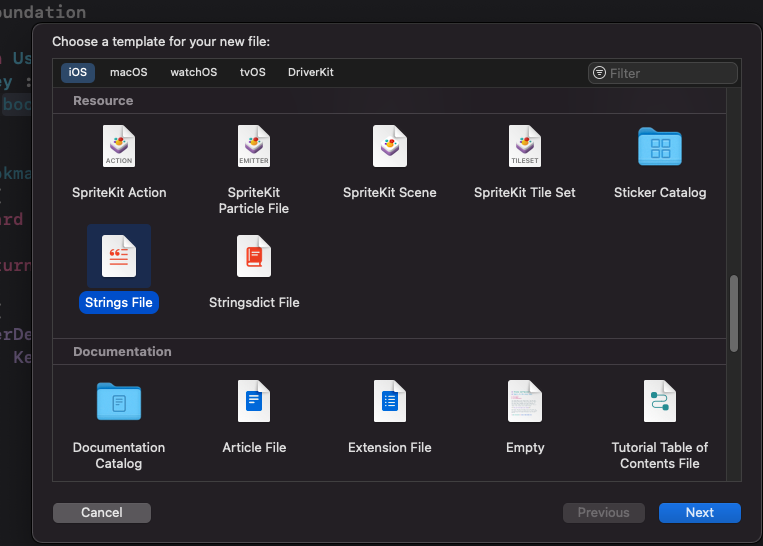Click the Next button
763x546 pixels.
coord(700,513)
